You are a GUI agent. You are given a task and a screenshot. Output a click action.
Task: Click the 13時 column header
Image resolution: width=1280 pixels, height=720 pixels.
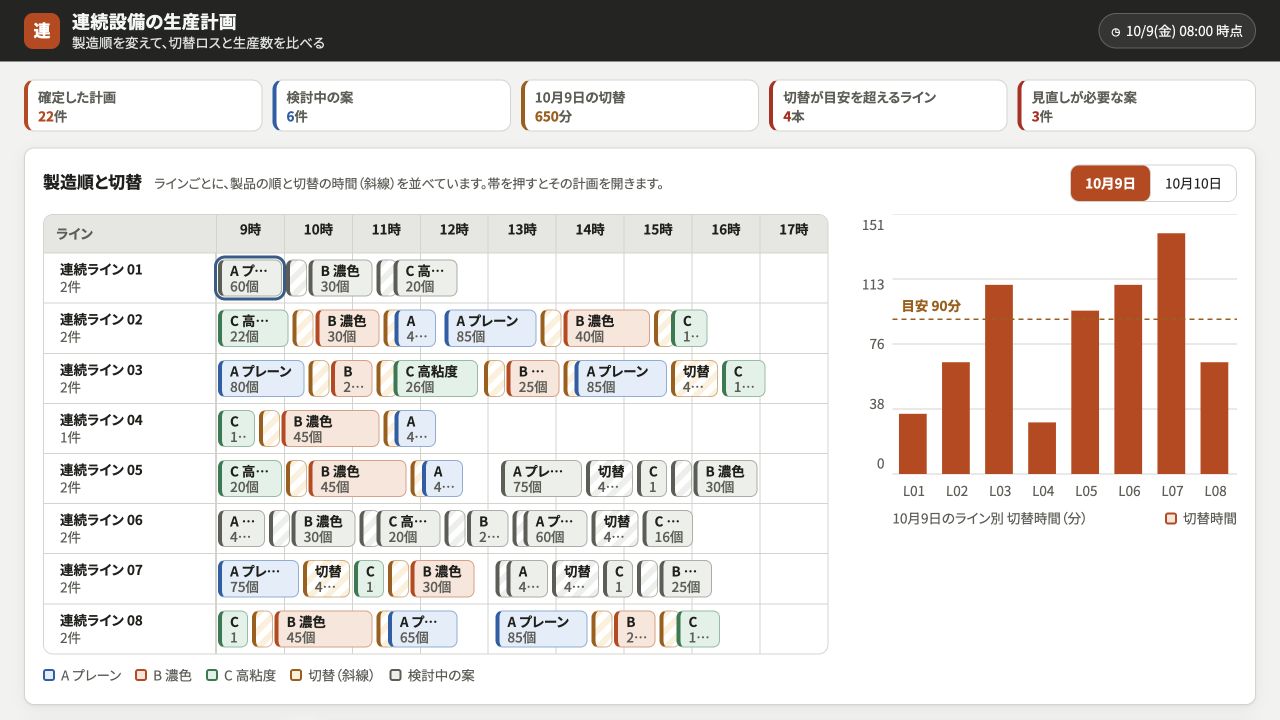522,230
